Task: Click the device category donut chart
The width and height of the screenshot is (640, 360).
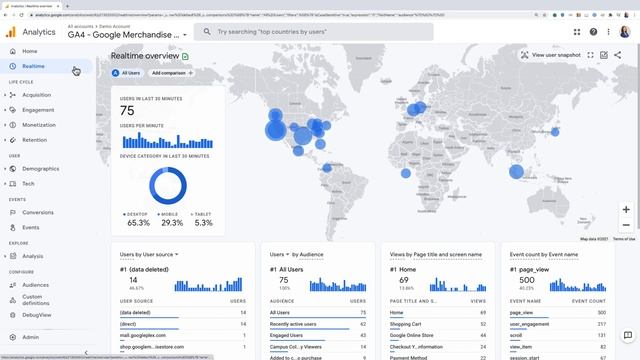Action: 168,186
